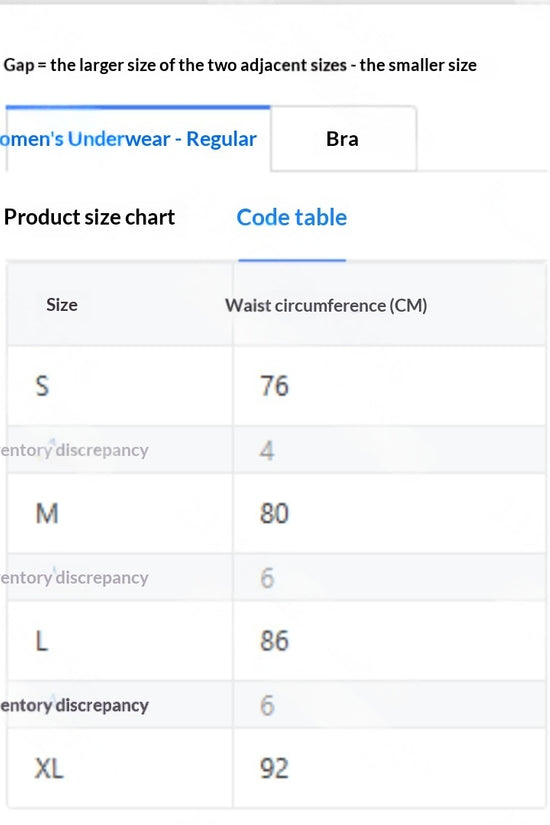The image size is (550, 825).
Task: Click the discrepancy label between L and XL
Action: [x=74, y=705]
